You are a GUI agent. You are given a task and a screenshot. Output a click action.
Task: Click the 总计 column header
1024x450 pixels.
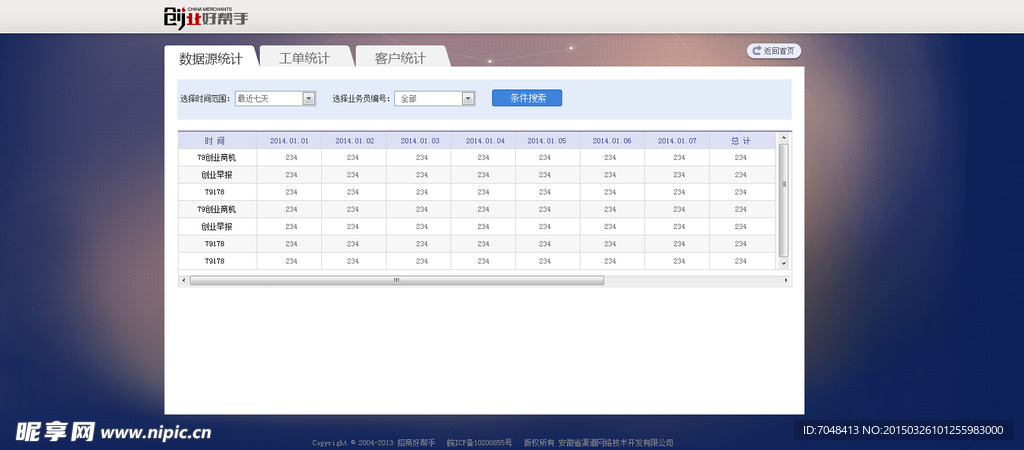(740, 141)
